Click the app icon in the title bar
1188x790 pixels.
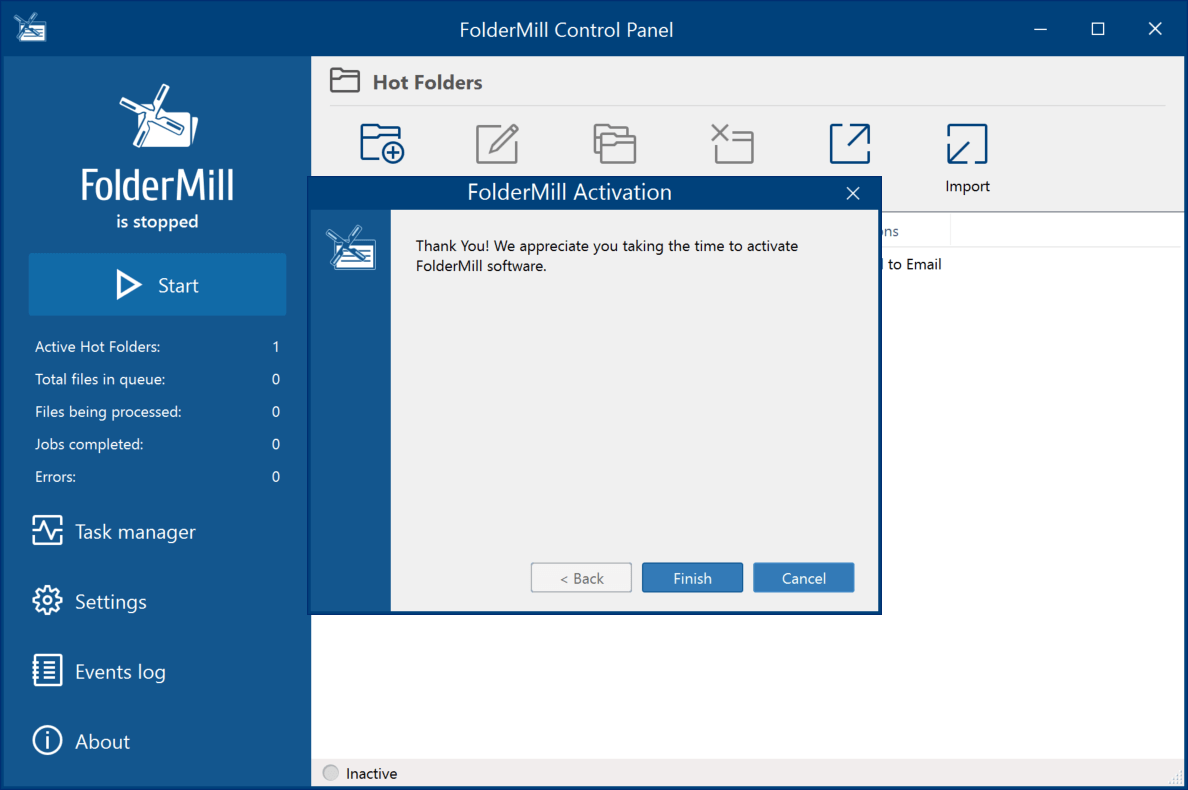pos(32,28)
